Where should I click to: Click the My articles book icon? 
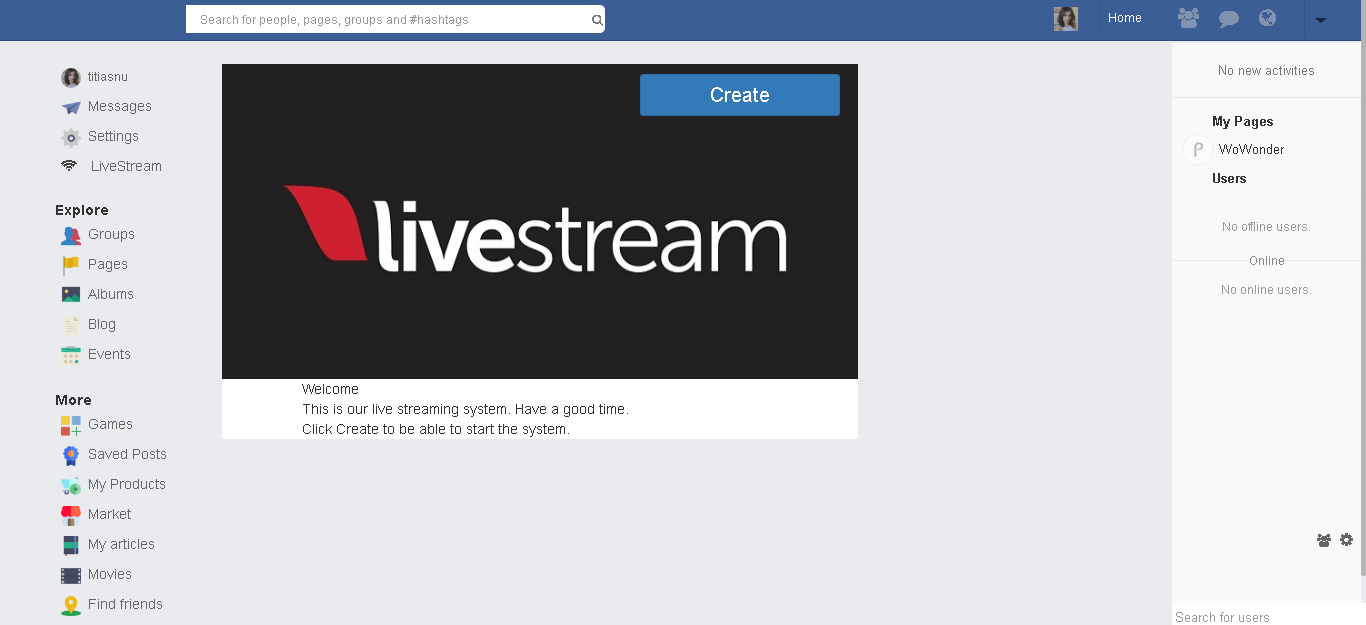[70, 545]
